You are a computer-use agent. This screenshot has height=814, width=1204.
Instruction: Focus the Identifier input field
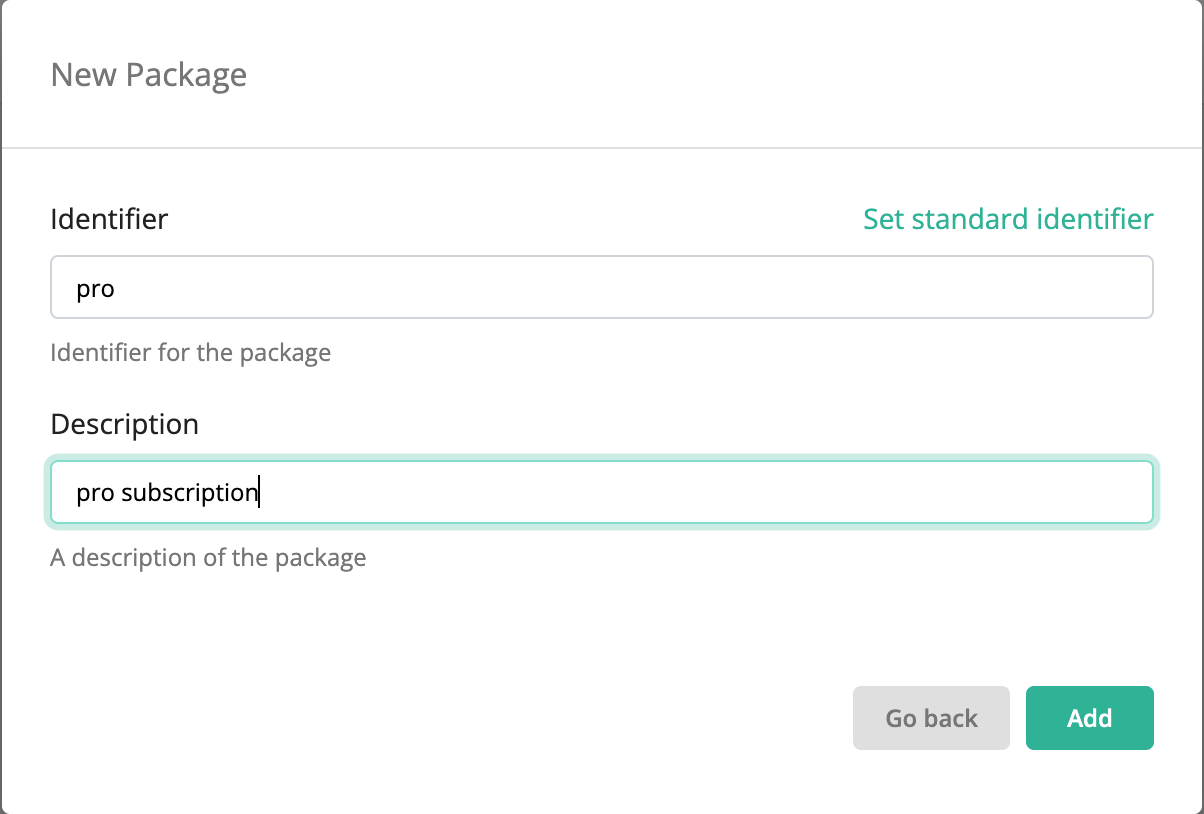tap(600, 288)
